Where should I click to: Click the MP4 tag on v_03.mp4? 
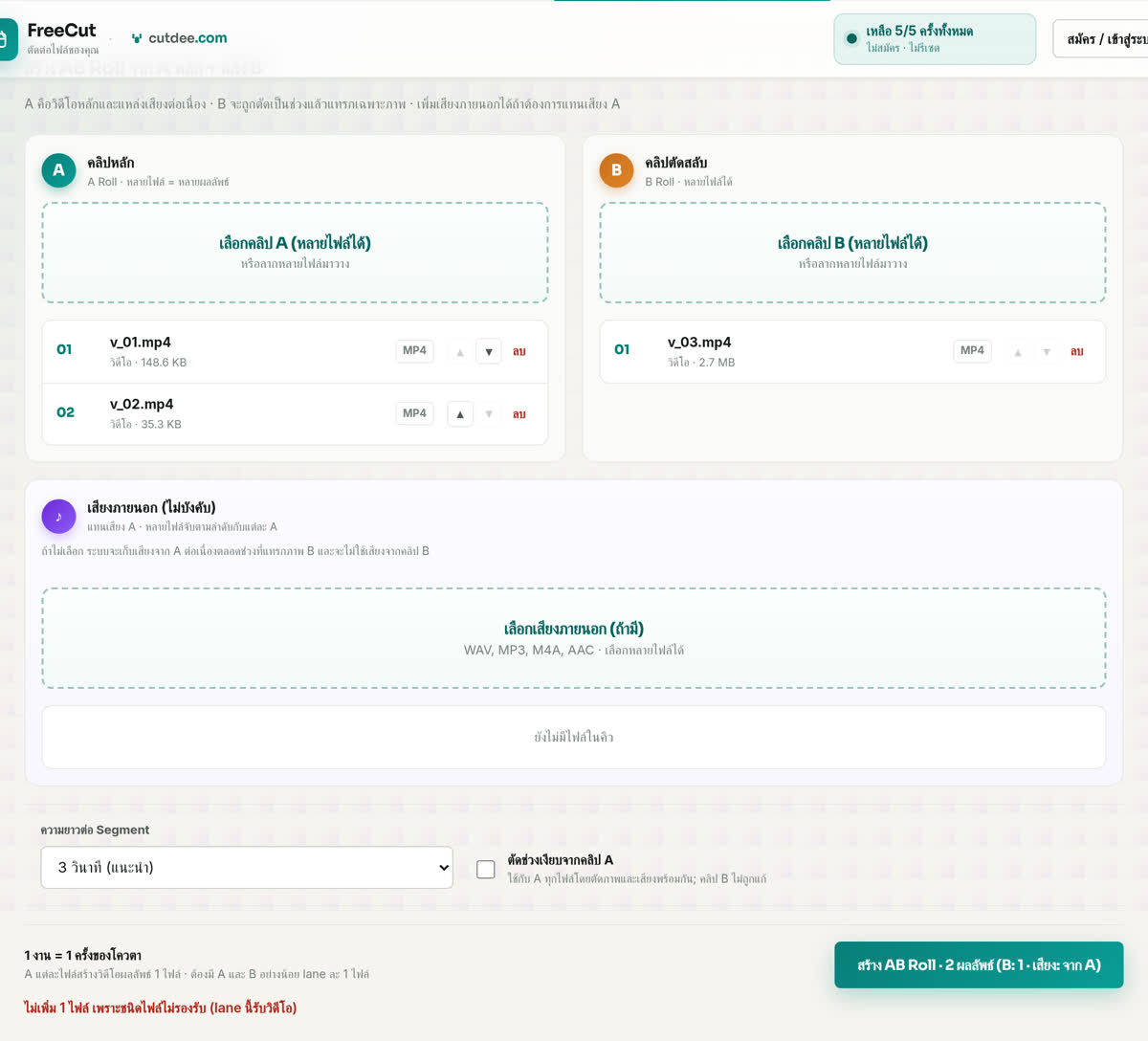click(972, 351)
